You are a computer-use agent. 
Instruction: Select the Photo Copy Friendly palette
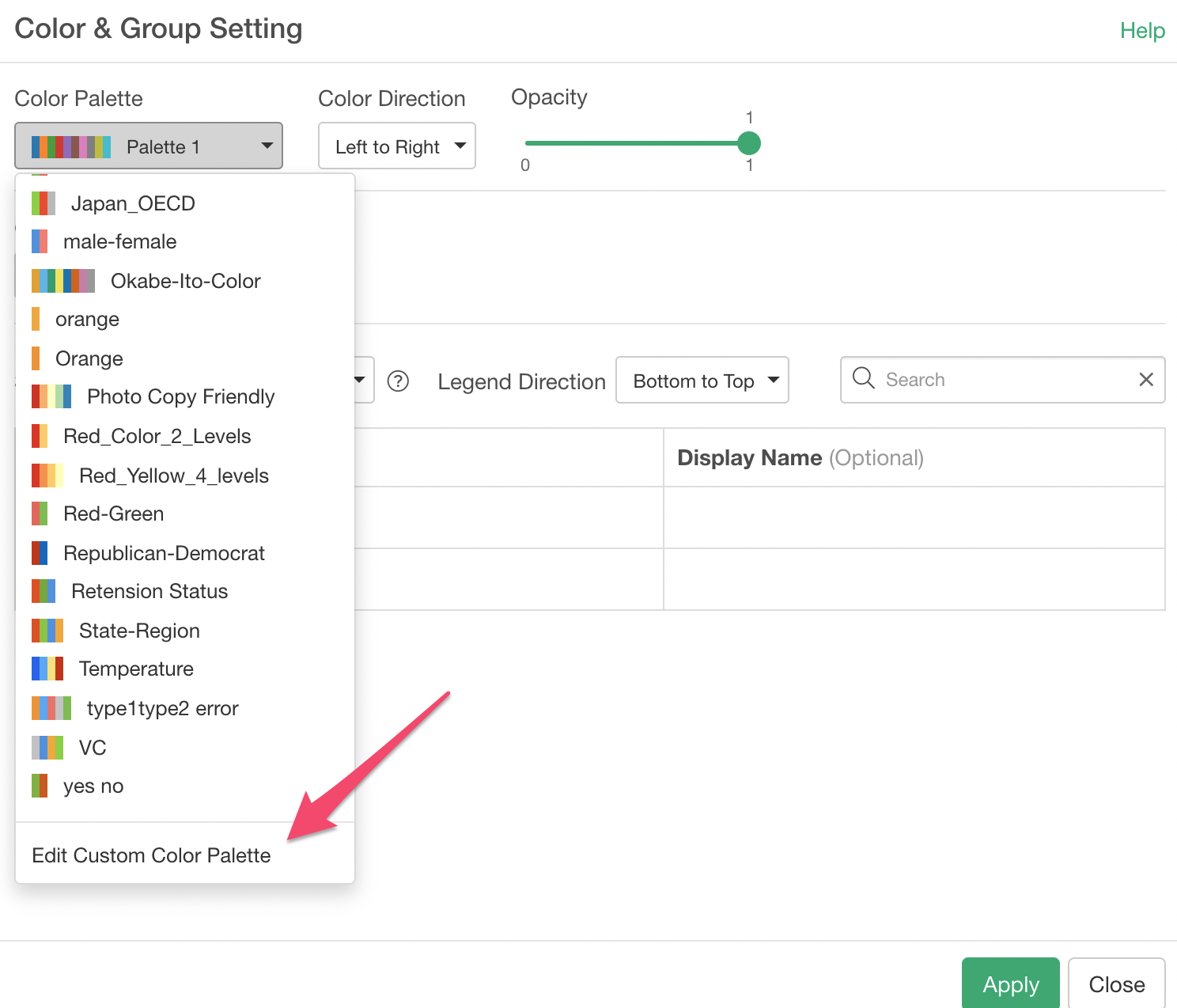pos(185,396)
